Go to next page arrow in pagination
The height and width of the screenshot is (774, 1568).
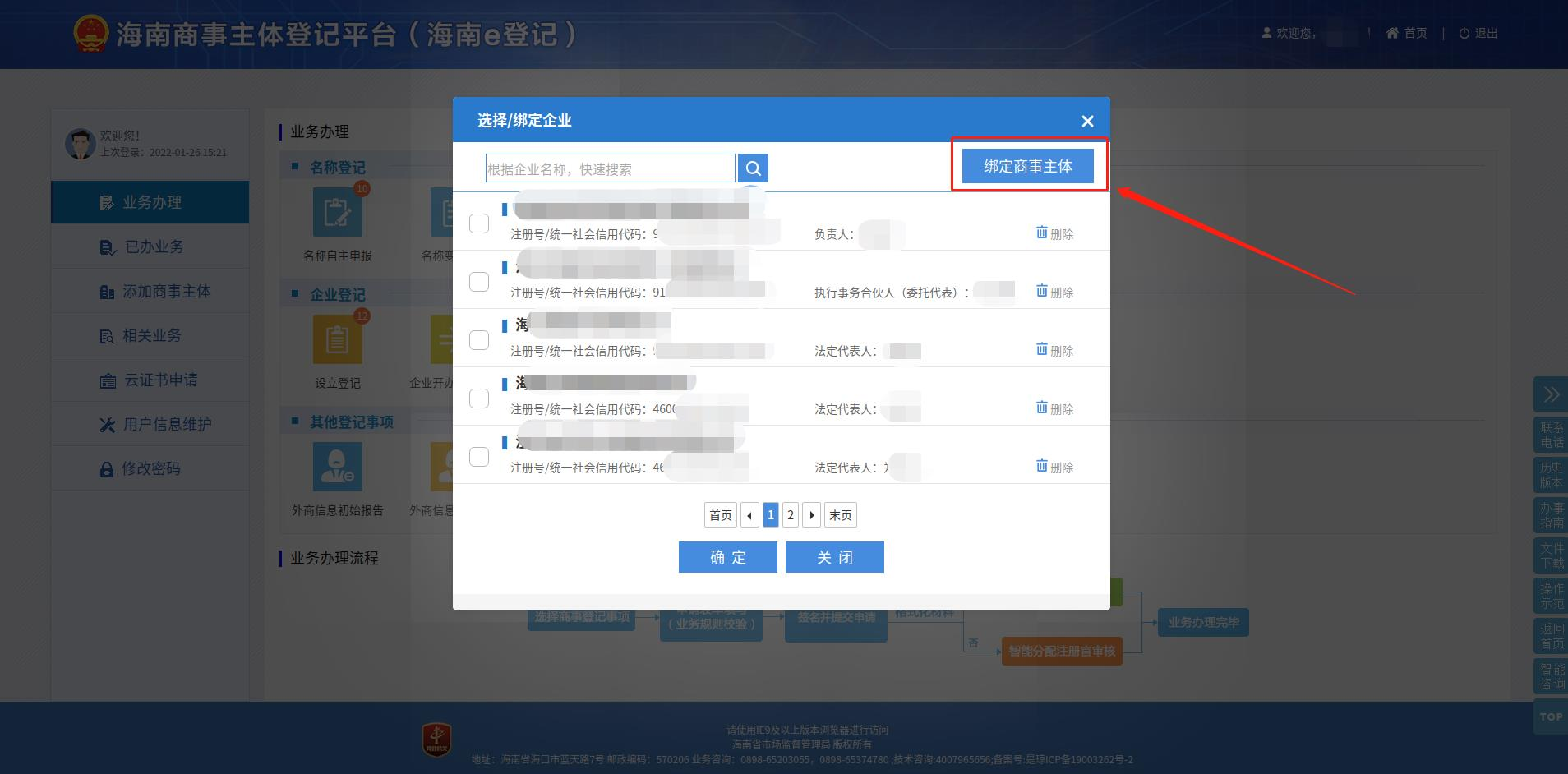[812, 515]
